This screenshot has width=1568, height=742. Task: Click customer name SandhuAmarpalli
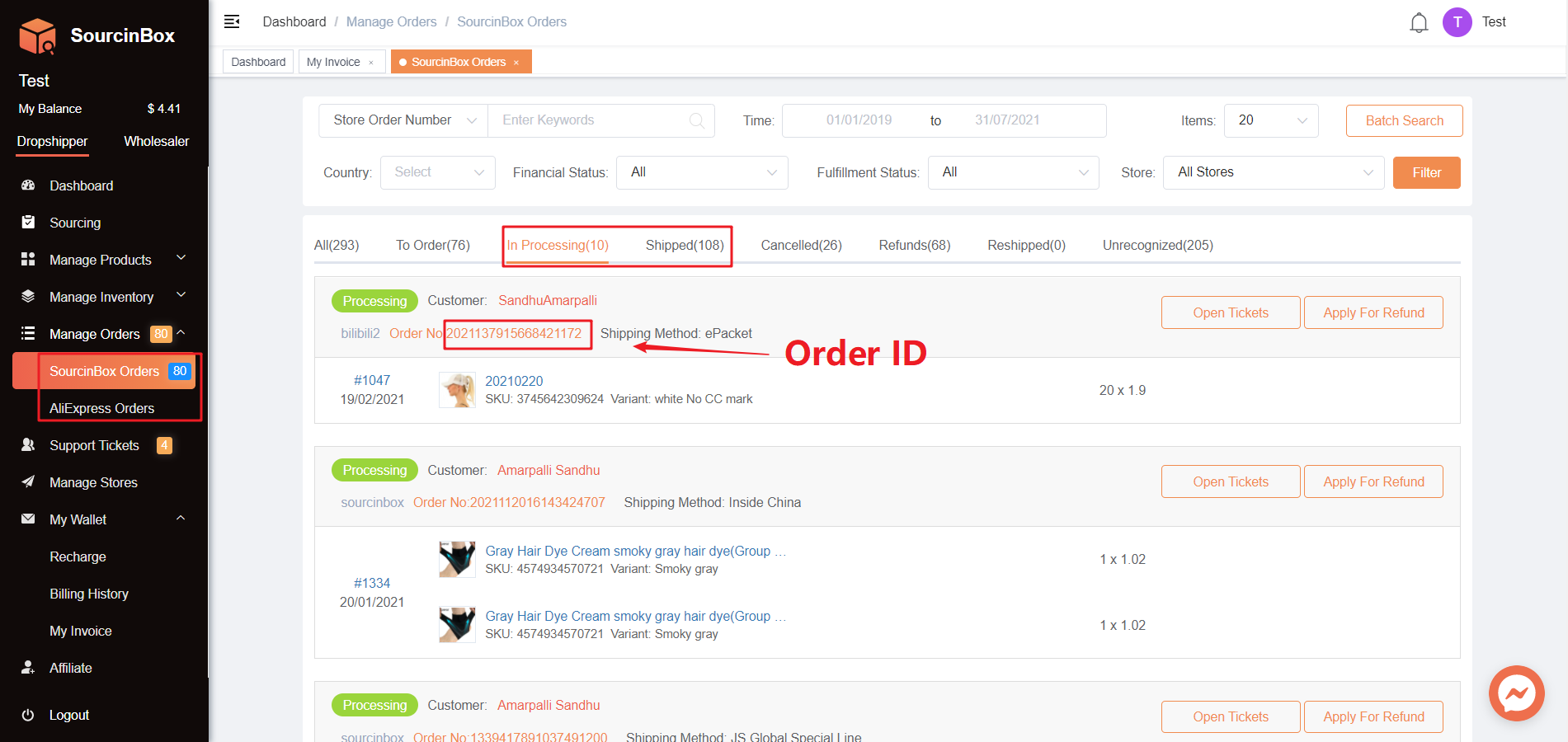(548, 301)
